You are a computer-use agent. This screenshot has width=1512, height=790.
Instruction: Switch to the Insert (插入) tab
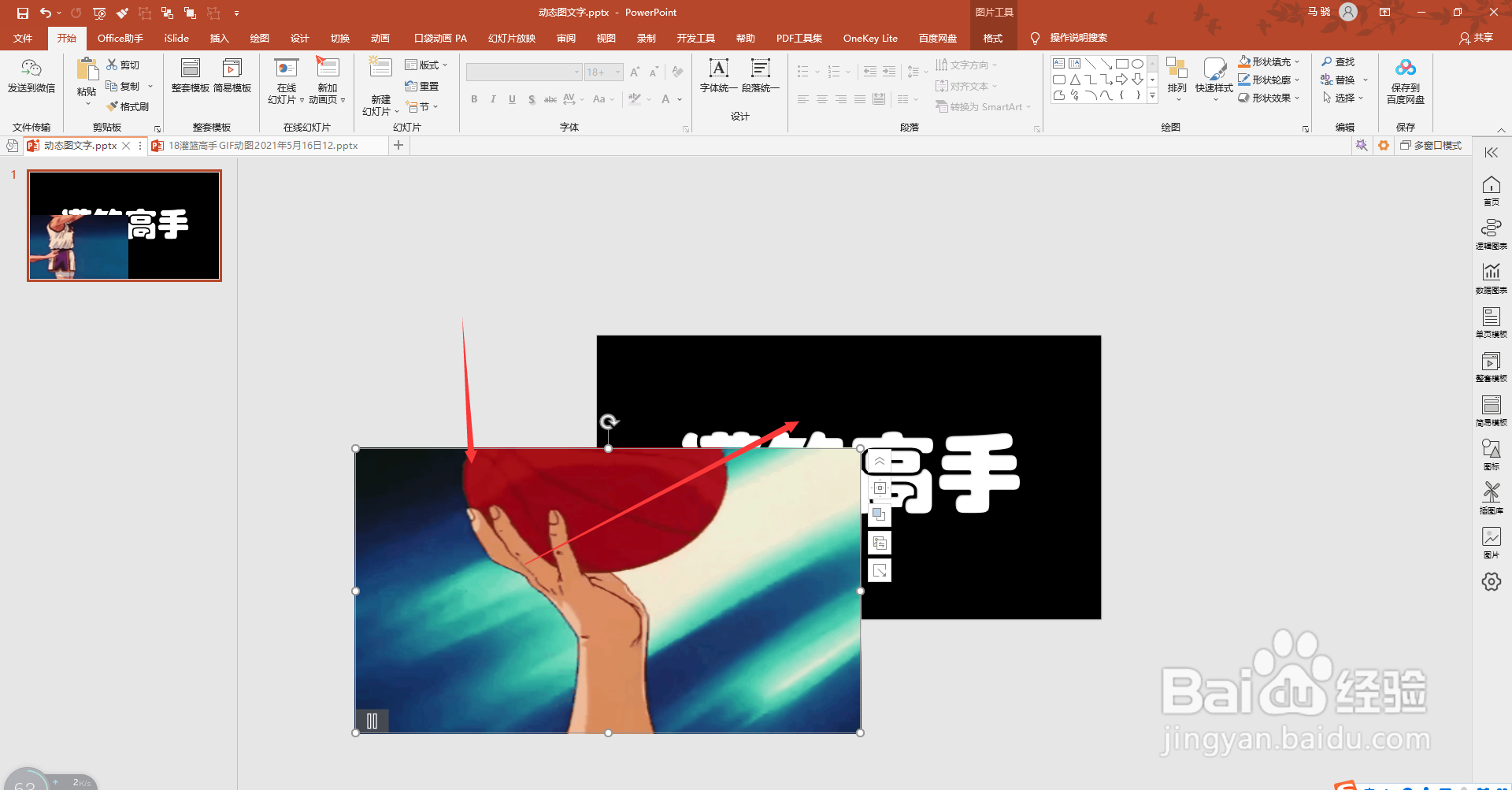(219, 38)
